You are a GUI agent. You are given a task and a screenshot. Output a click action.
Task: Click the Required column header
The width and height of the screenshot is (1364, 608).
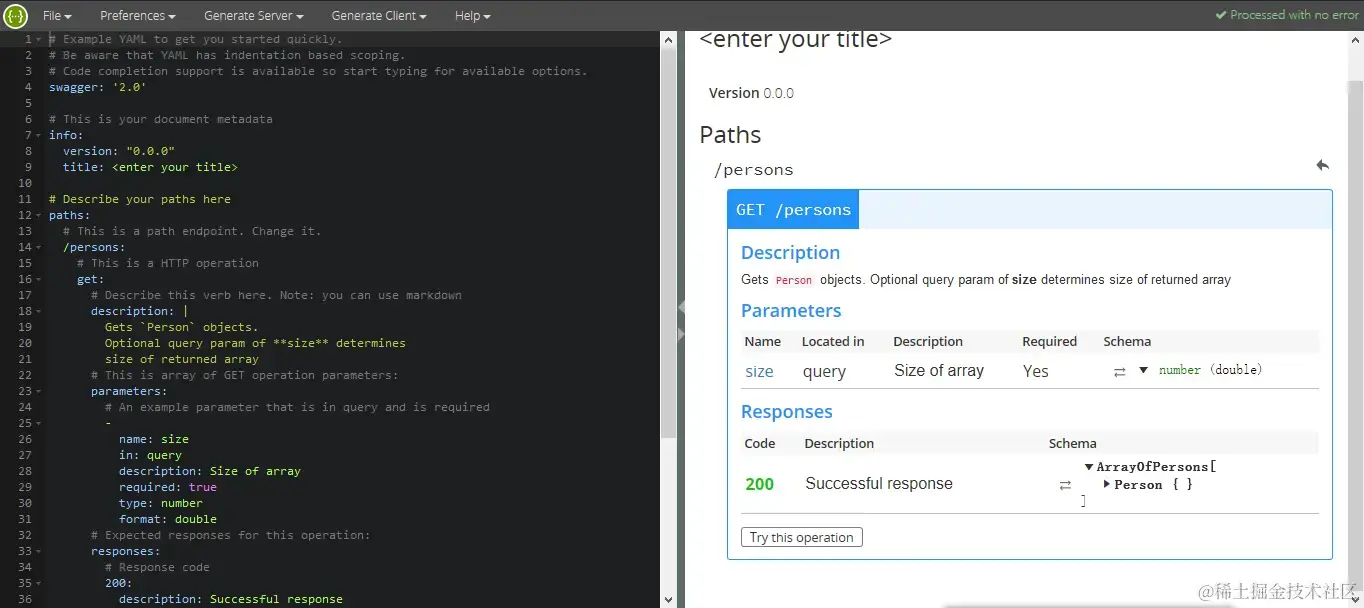pyautogui.click(x=1049, y=341)
